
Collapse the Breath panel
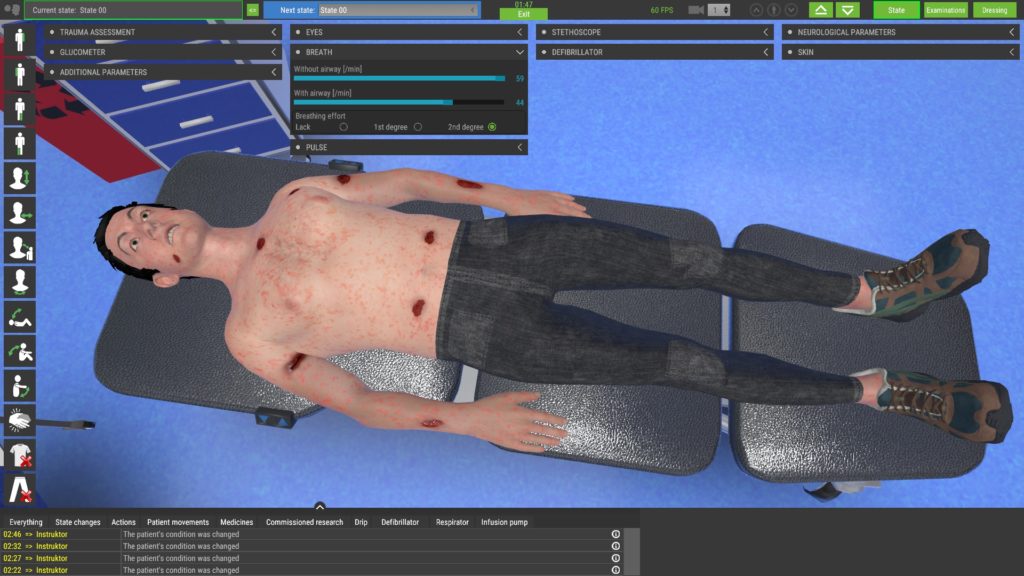point(518,52)
